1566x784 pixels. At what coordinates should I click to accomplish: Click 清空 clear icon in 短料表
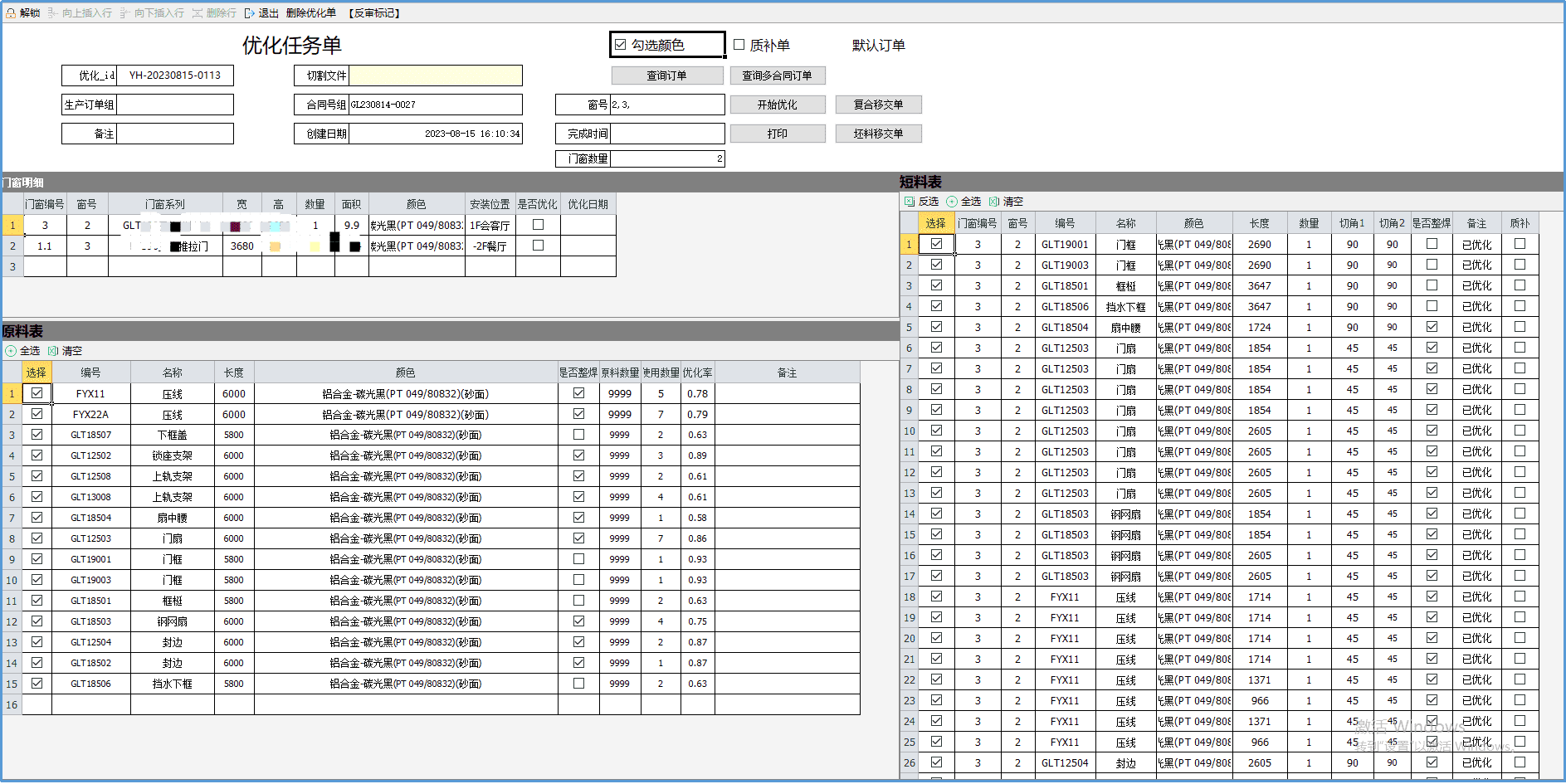[x=994, y=202]
